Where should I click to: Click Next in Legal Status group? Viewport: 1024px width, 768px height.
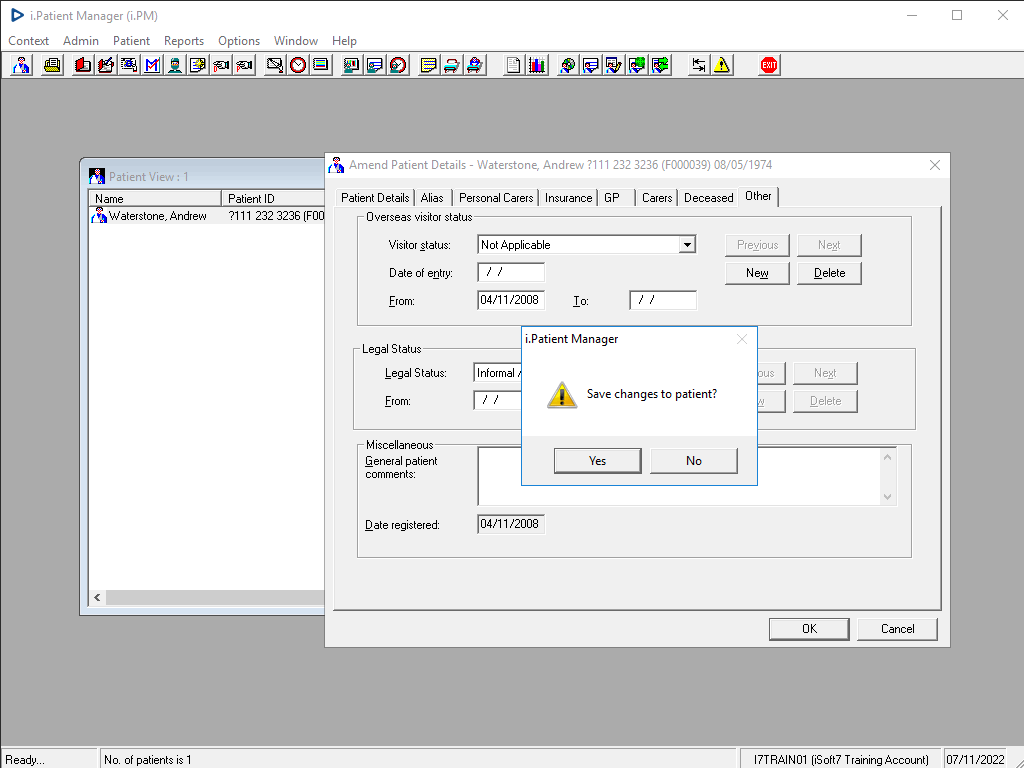pos(825,373)
